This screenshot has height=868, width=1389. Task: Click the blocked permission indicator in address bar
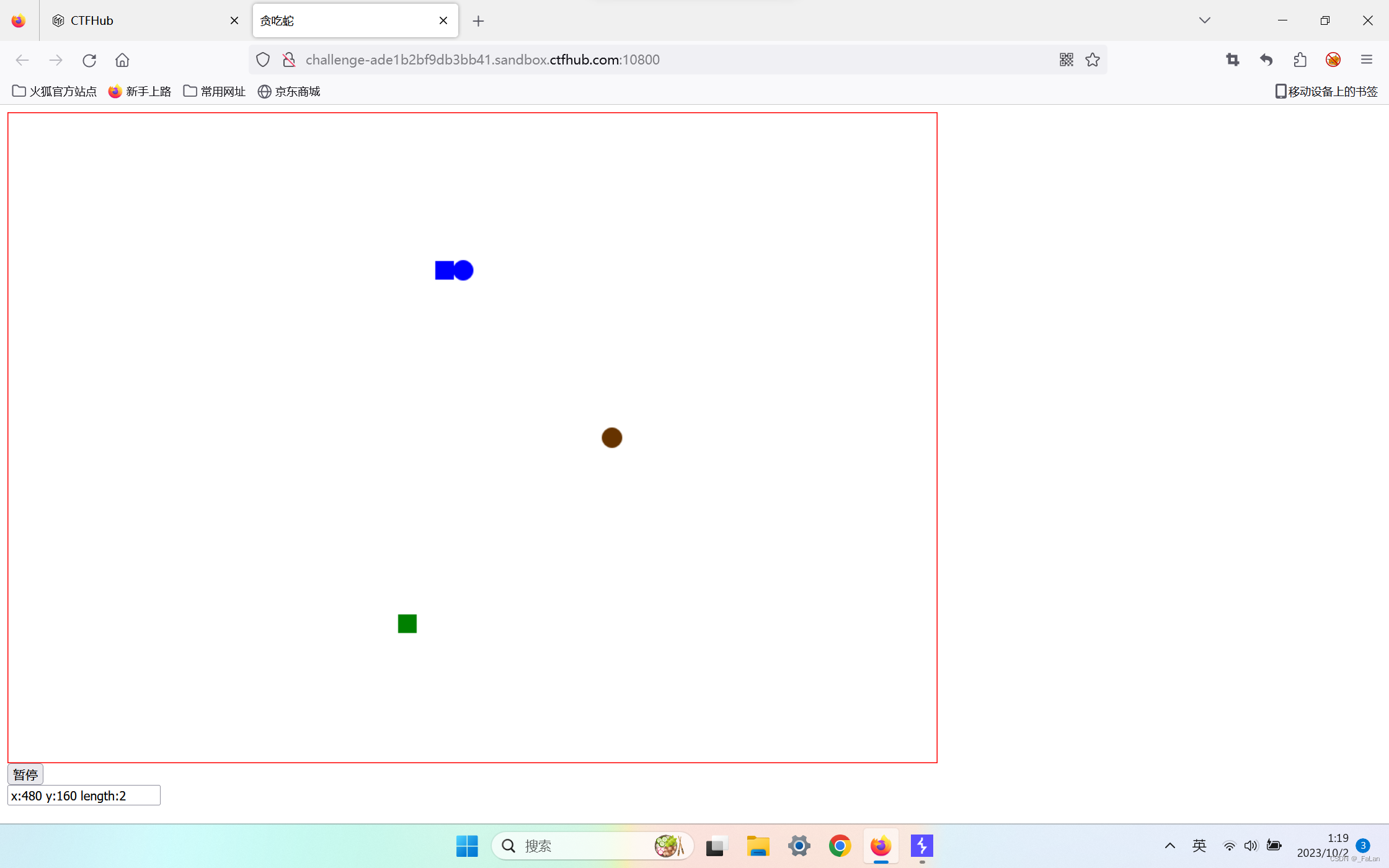(288, 60)
